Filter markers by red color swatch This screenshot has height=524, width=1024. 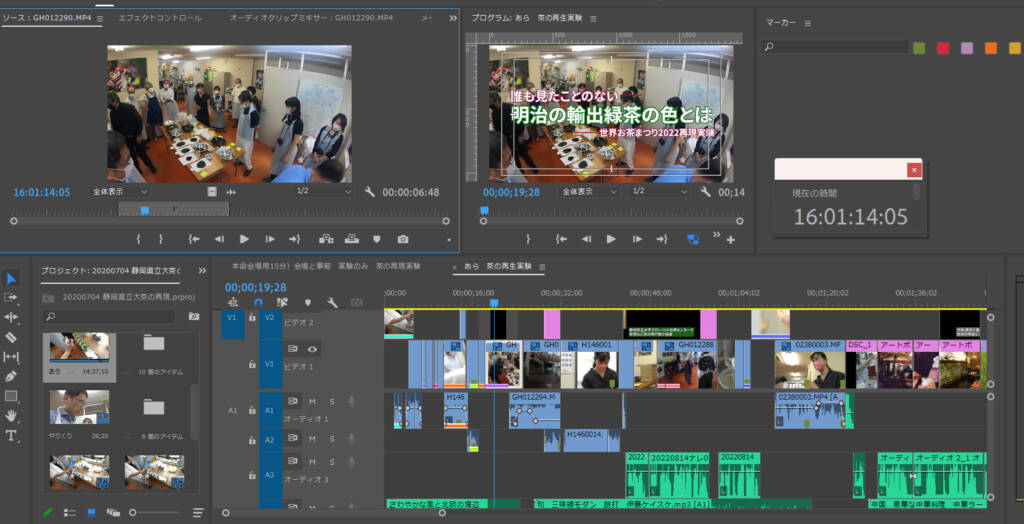(x=943, y=48)
